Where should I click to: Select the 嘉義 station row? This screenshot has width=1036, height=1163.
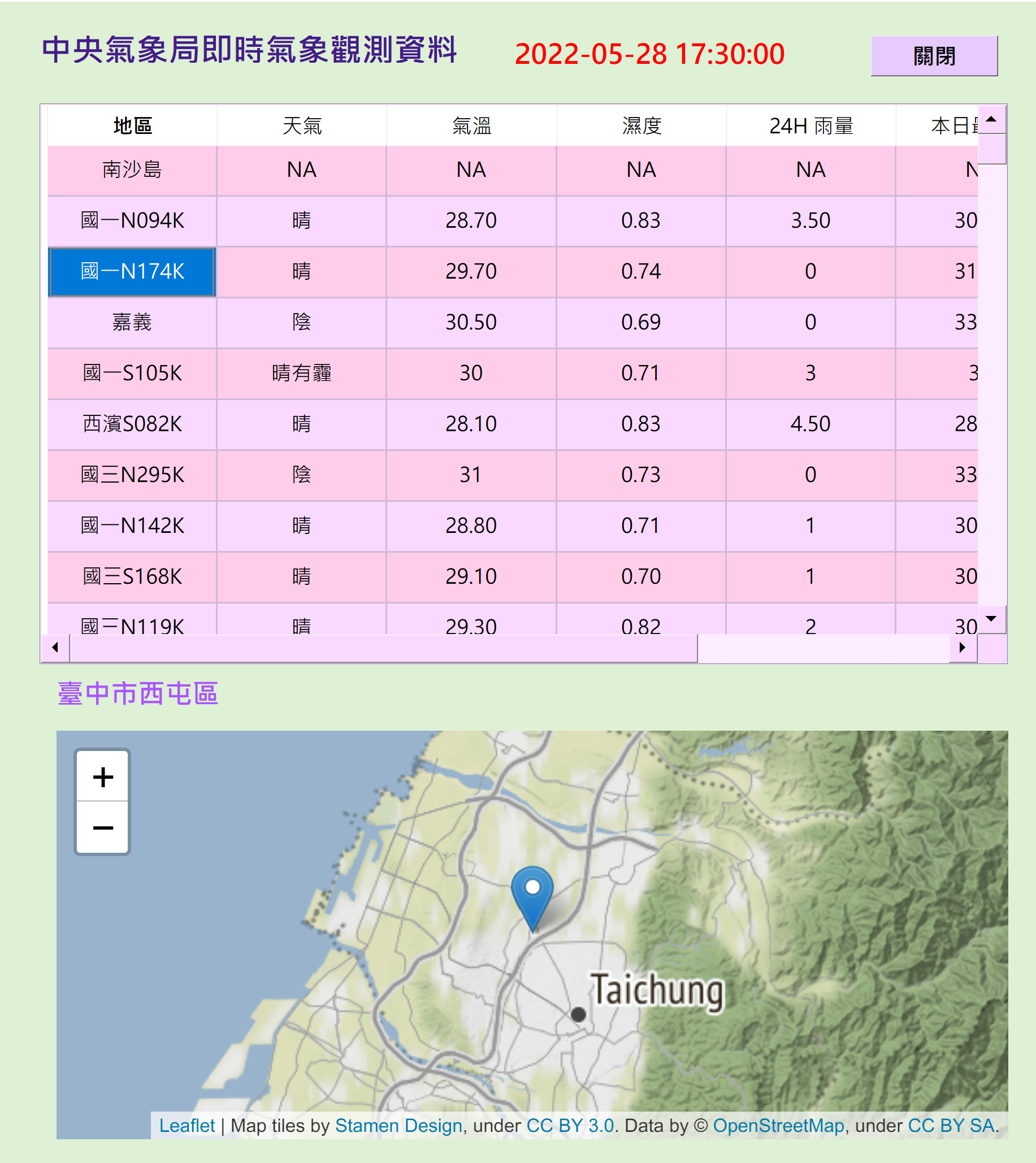point(132,322)
